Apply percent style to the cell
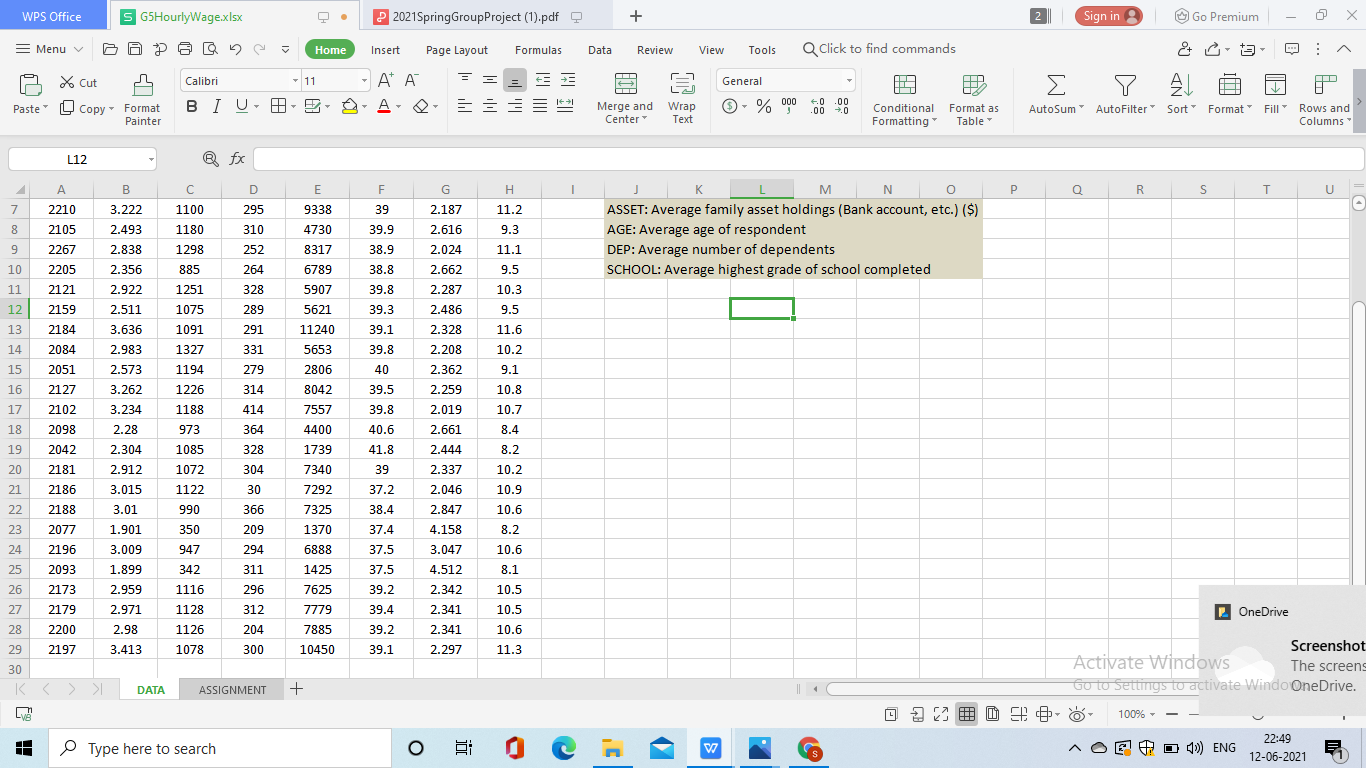Viewport: 1366px width, 768px height. (x=764, y=106)
